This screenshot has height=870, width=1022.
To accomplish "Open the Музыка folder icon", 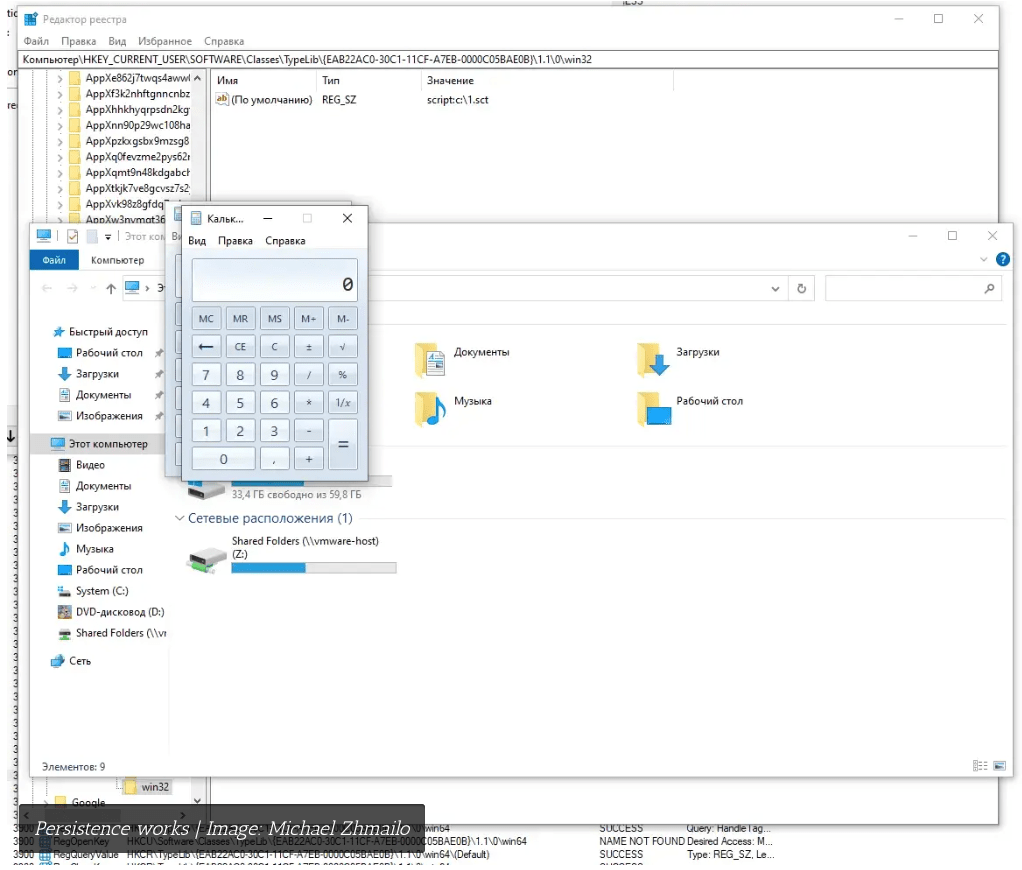I will coord(430,408).
